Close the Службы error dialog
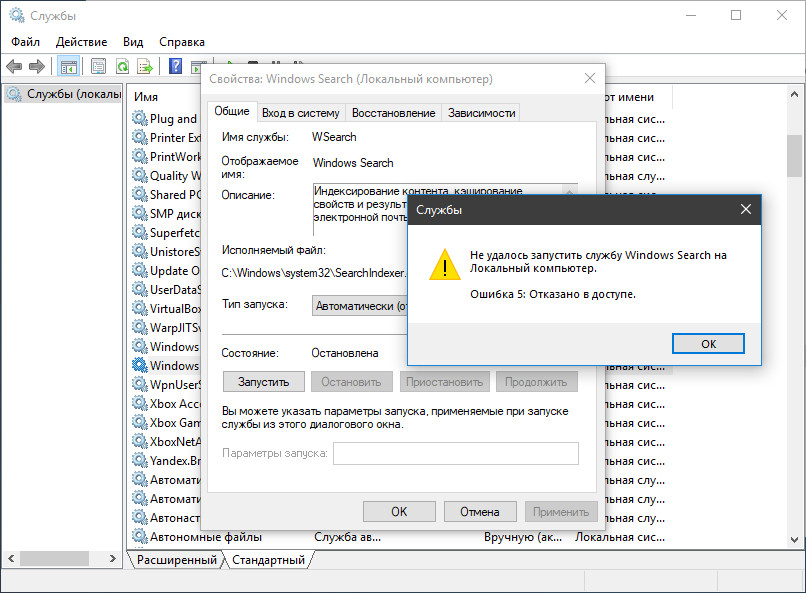806x593 pixels. pyautogui.click(x=745, y=209)
